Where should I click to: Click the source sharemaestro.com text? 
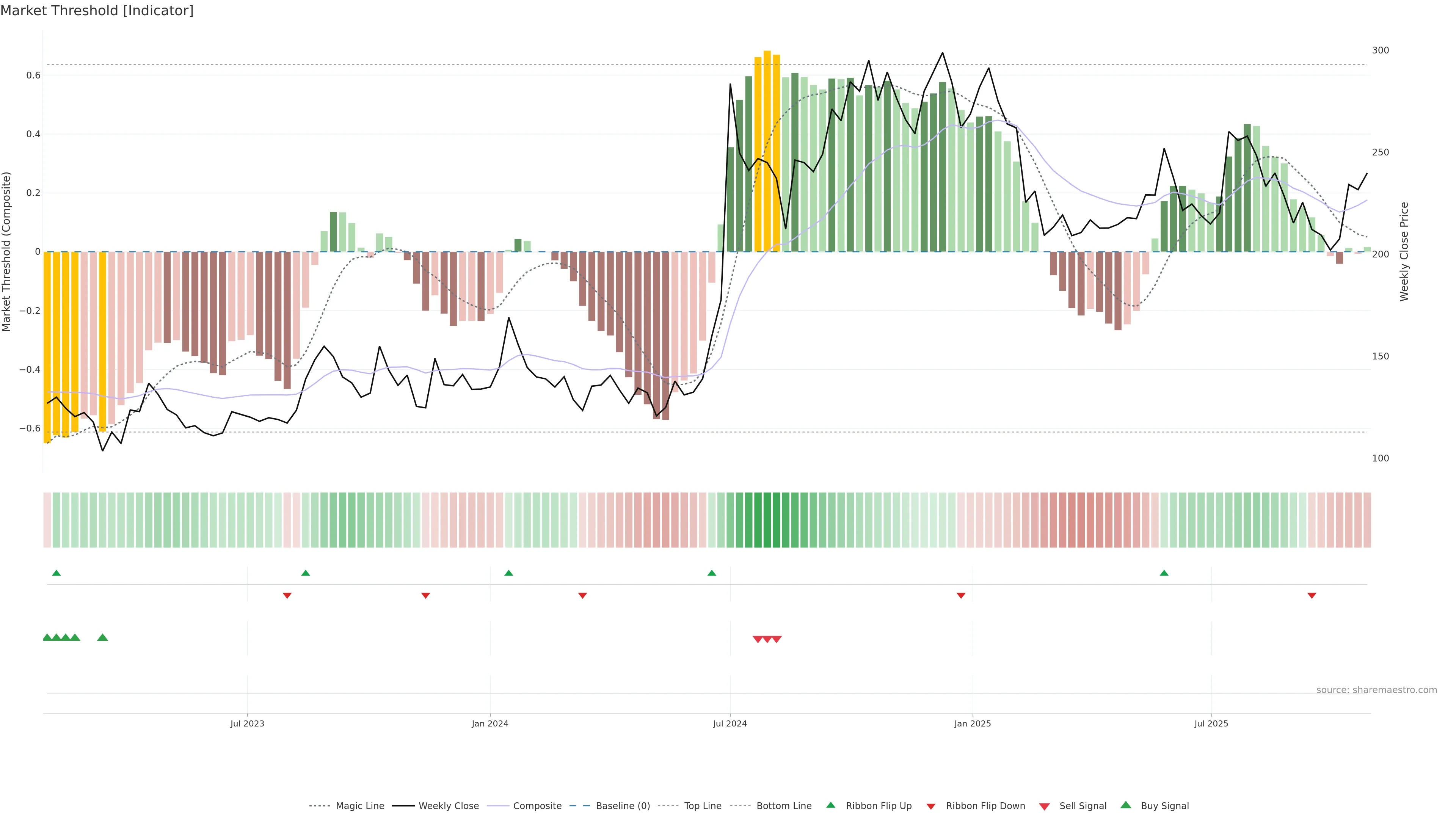pyautogui.click(x=1376, y=690)
